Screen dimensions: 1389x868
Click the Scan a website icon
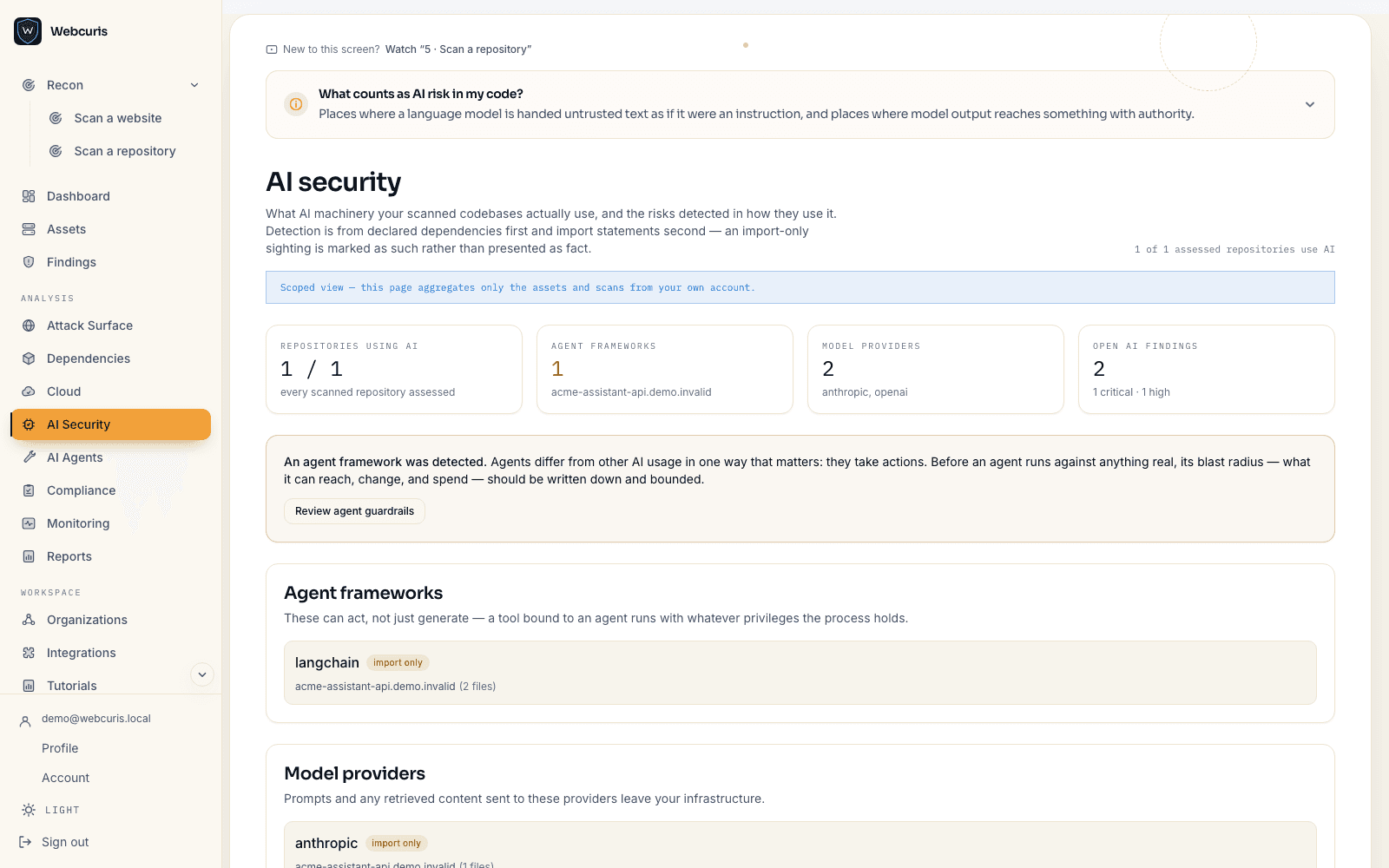point(56,118)
